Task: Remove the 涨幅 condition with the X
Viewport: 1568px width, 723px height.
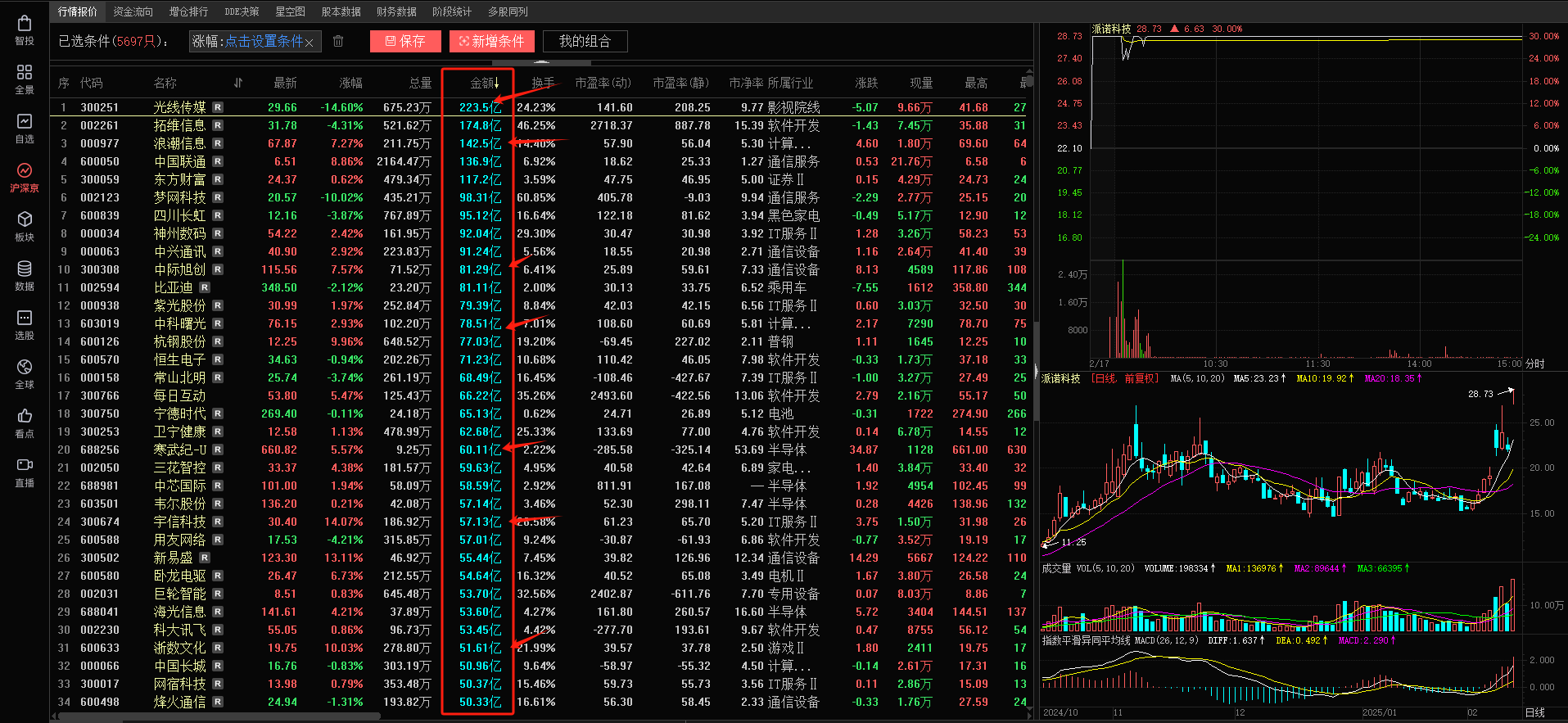Action: click(310, 43)
